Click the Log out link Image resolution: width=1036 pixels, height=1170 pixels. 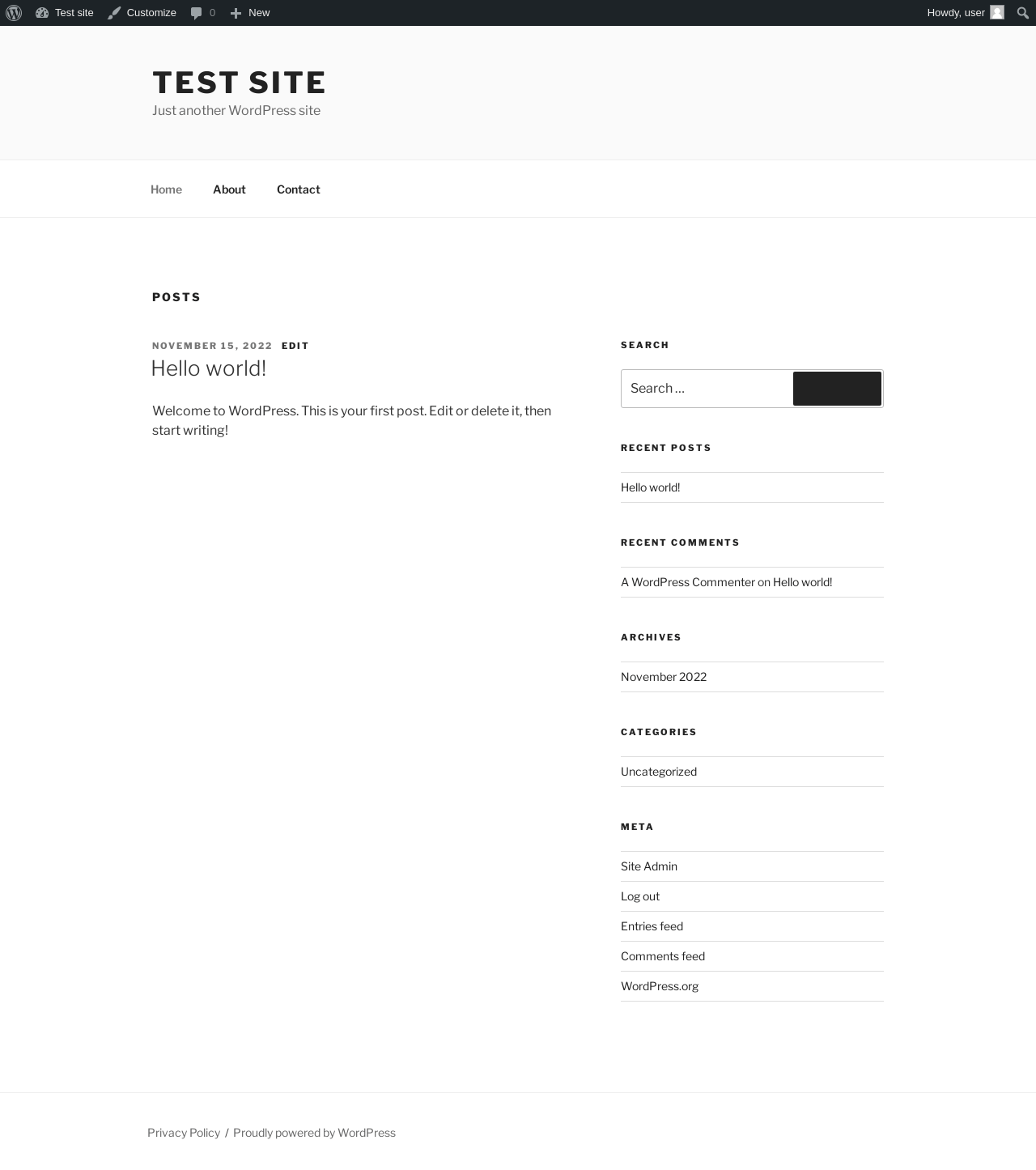(x=640, y=896)
